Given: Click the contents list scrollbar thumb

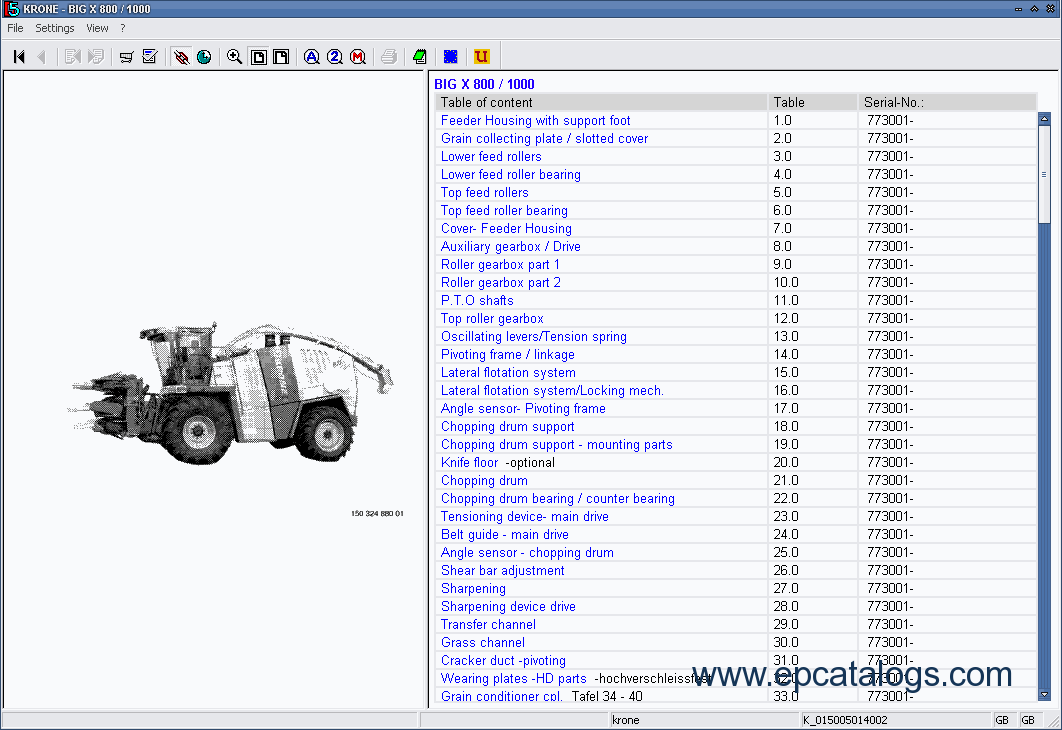Looking at the screenshot, I should point(1044,174).
